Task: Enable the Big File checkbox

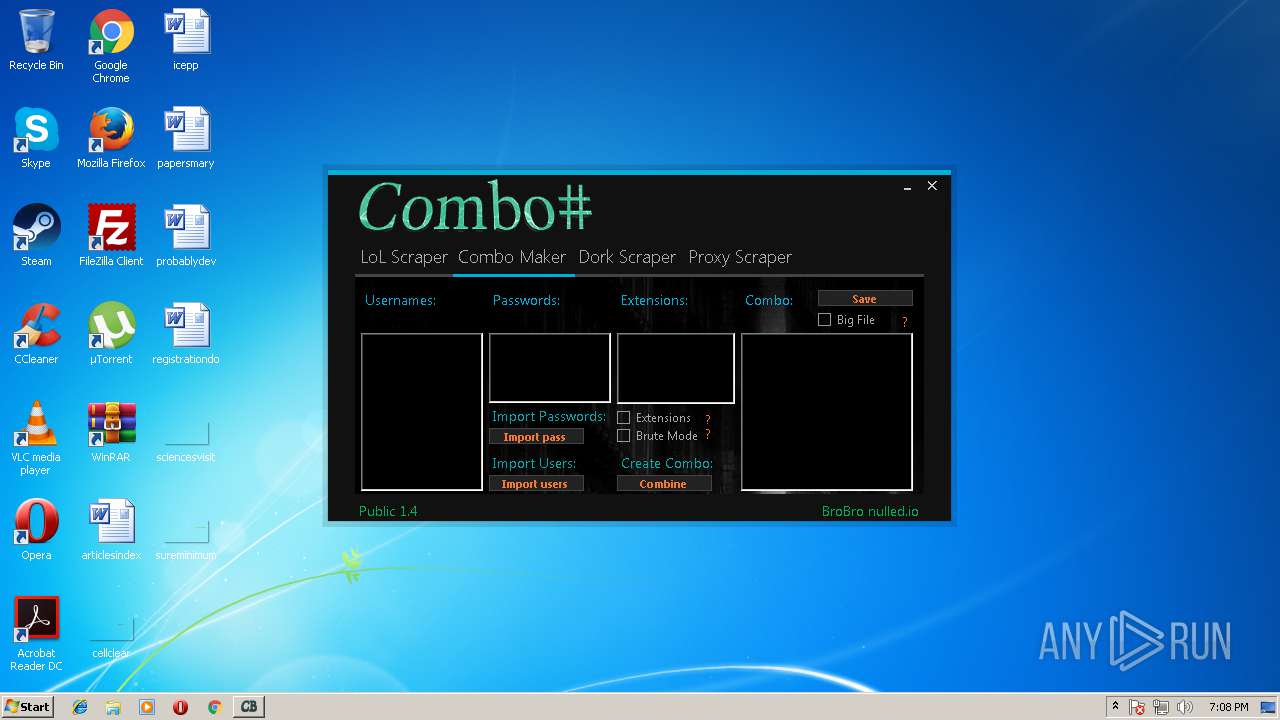Action: click(825, 320)
